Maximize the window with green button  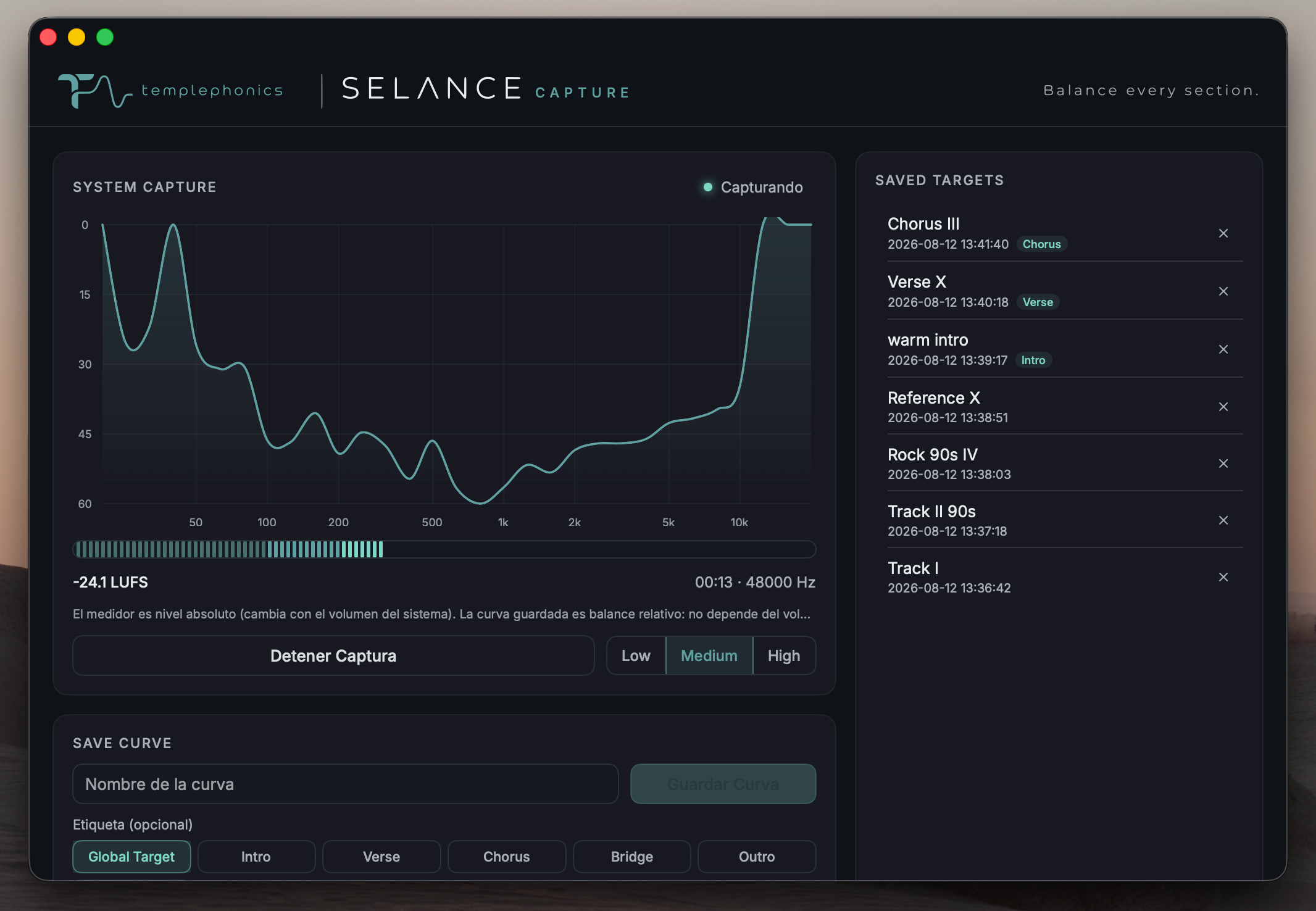coord(105,37)
